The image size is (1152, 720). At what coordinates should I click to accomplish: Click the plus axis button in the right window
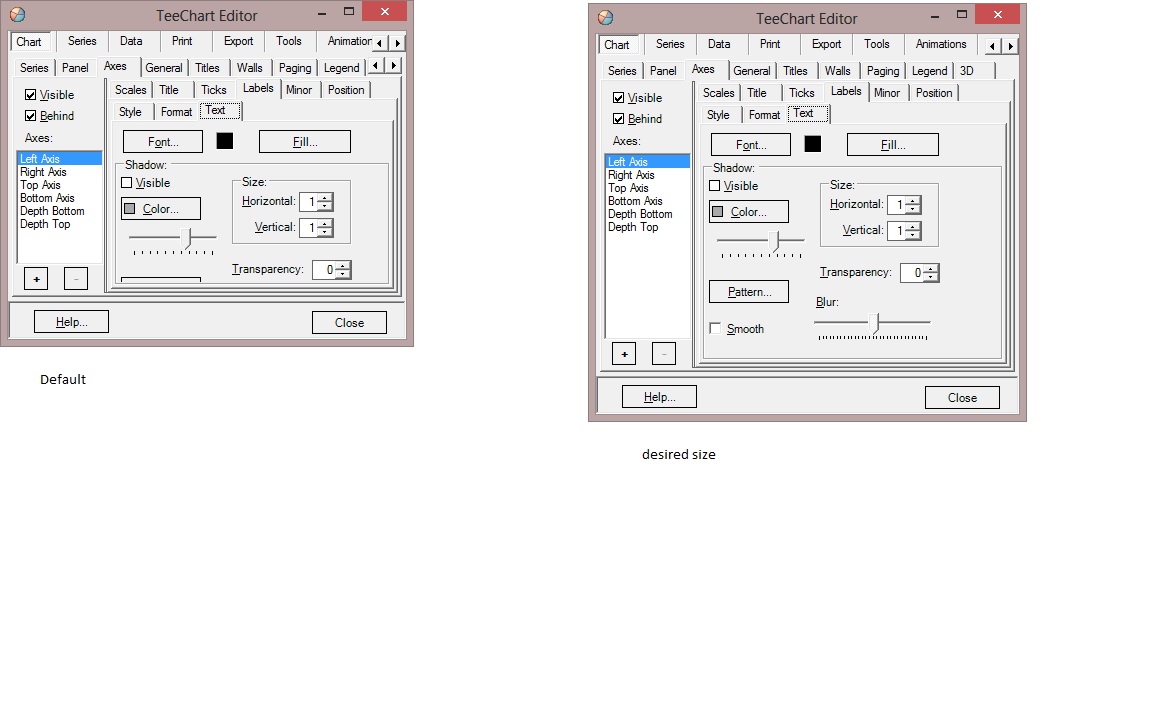[624, 354]
